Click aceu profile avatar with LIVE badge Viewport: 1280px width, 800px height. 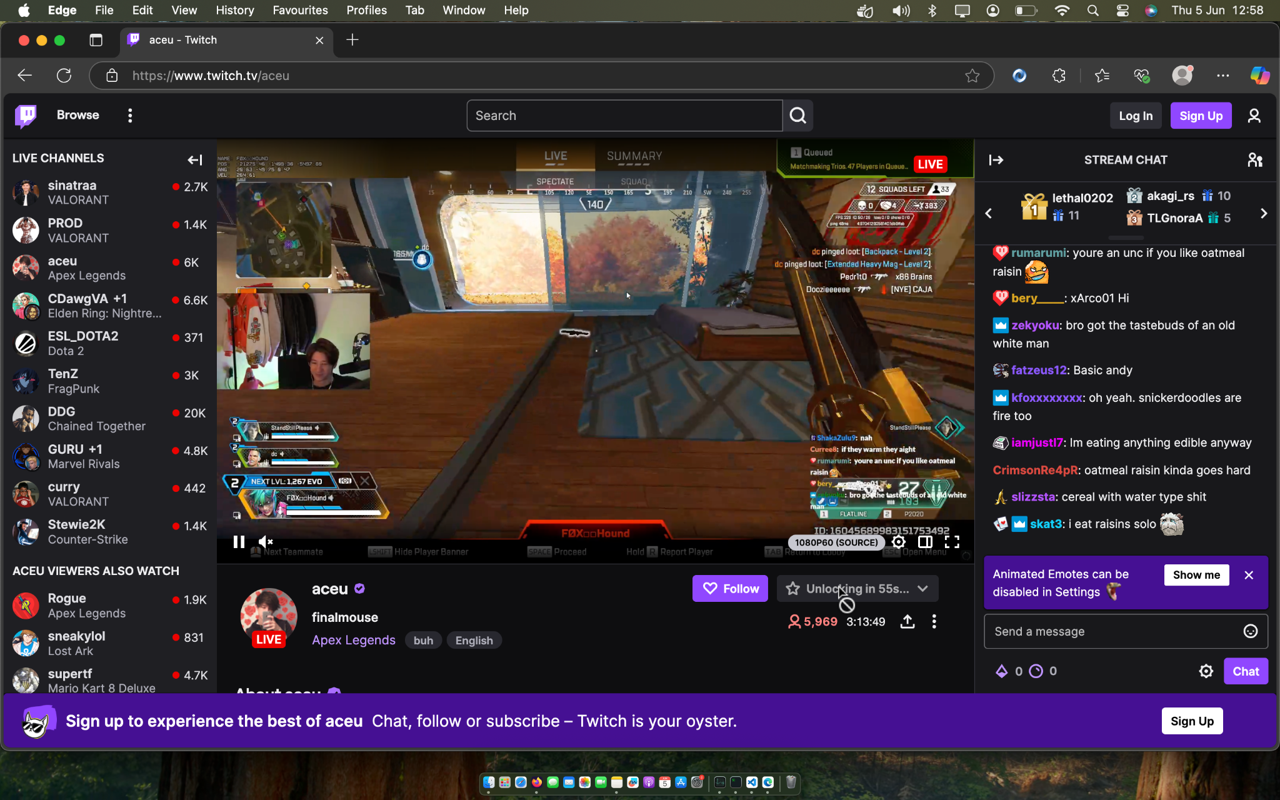(x=269, y=616)
